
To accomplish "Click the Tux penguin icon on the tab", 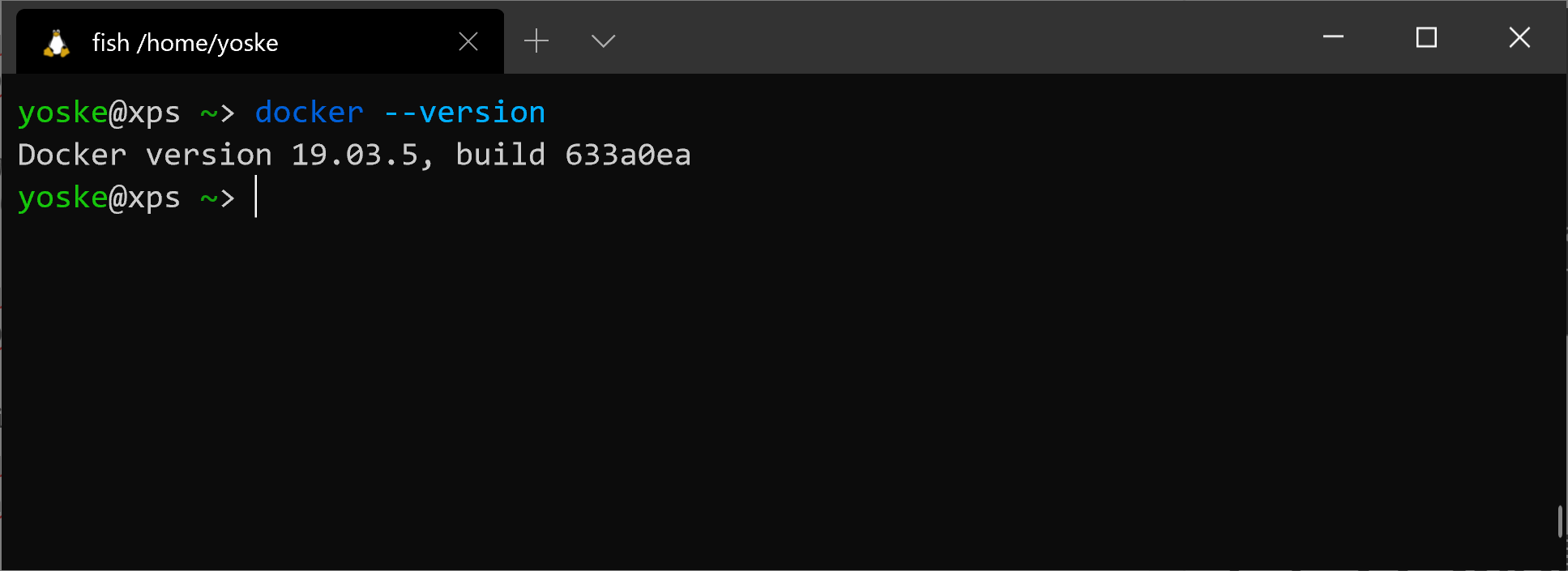I will pyautogui.click(x=57, y=43).
